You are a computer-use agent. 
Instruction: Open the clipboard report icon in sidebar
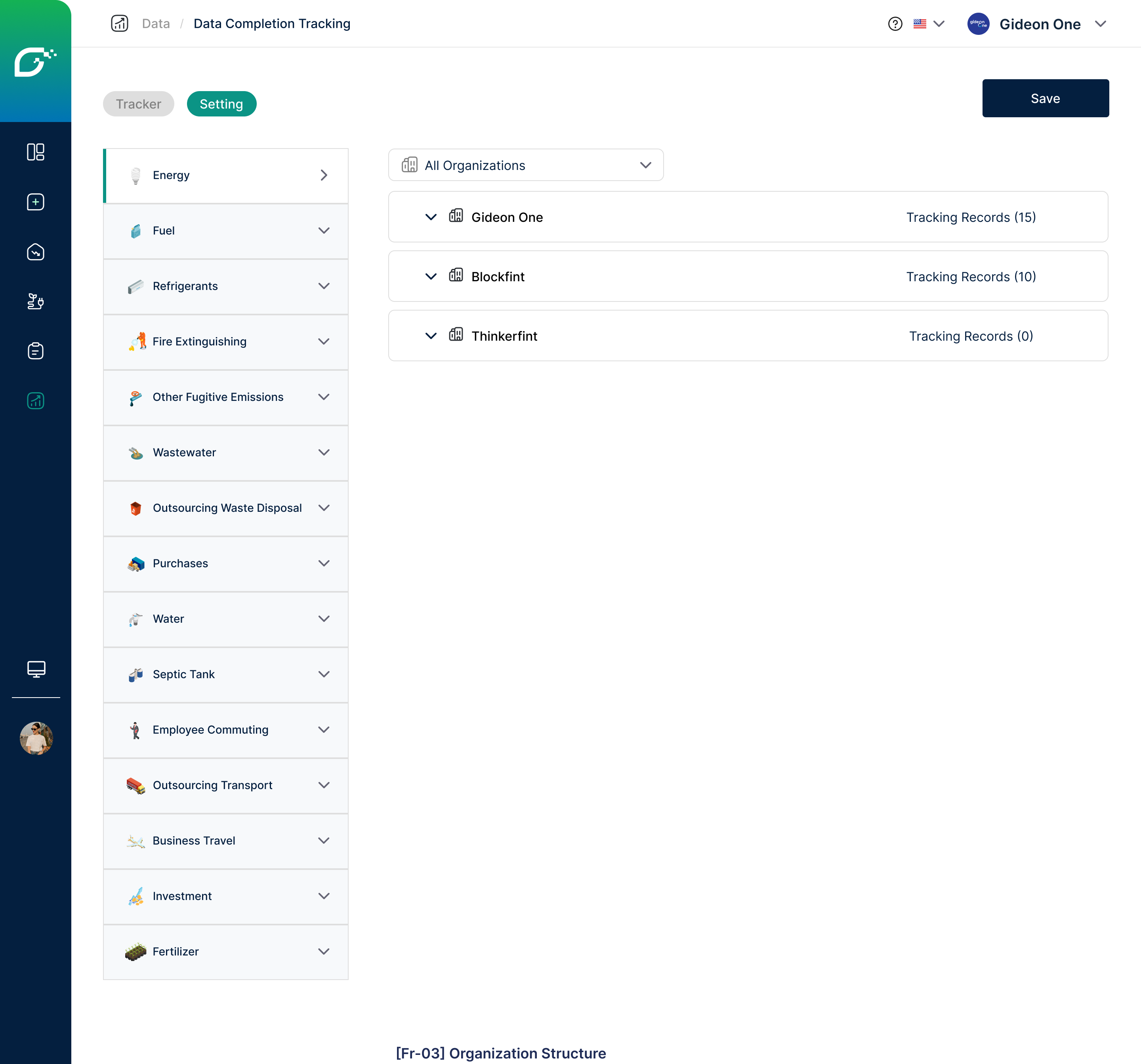36,351
